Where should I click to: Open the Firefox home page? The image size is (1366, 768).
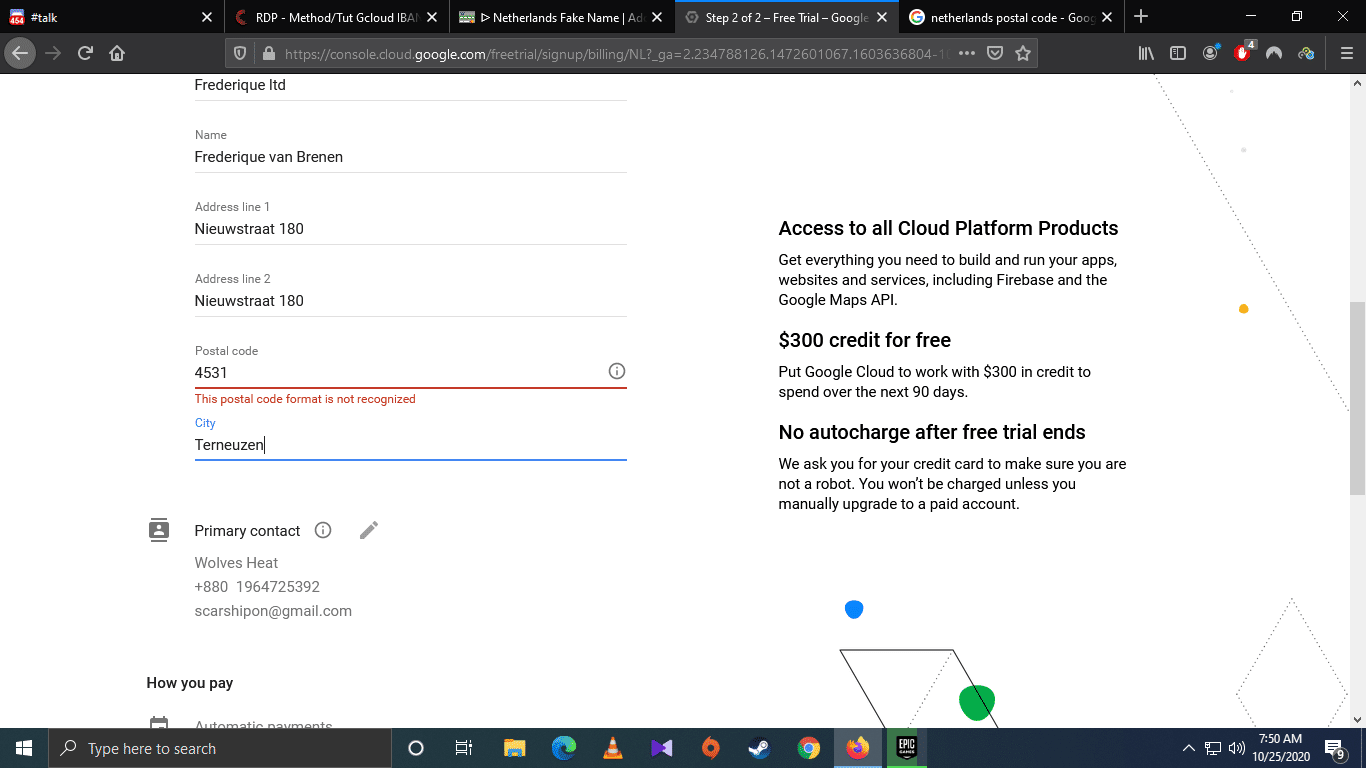click(x=117, y=54)
